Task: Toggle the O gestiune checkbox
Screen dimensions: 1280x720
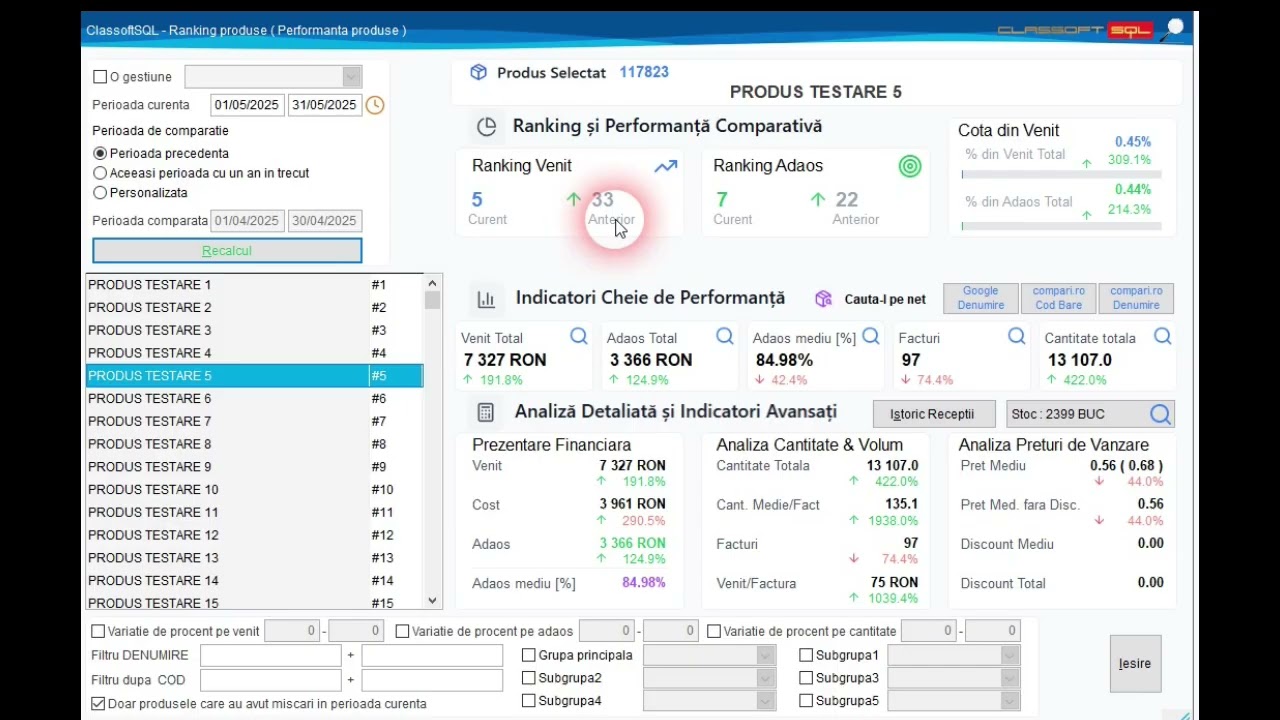Action: (x=100, y=77)
